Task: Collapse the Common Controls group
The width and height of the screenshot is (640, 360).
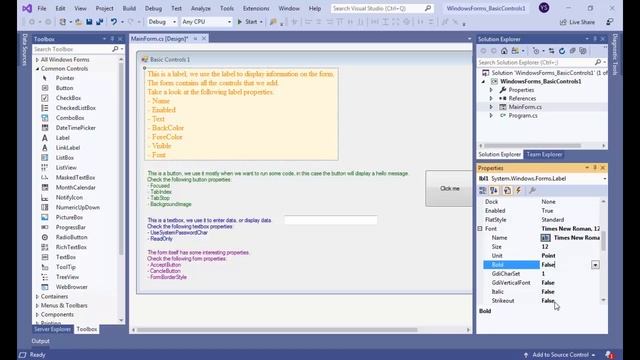Action: point(38,69)
